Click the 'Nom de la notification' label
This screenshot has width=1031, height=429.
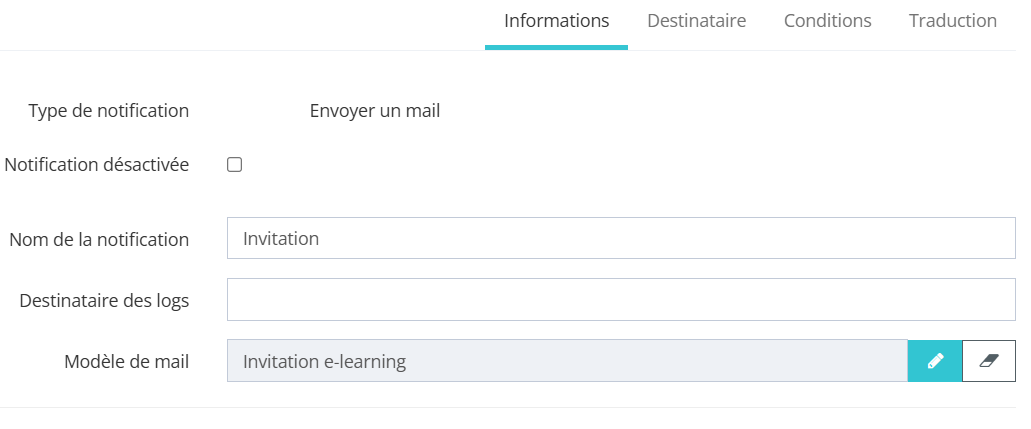99,240
